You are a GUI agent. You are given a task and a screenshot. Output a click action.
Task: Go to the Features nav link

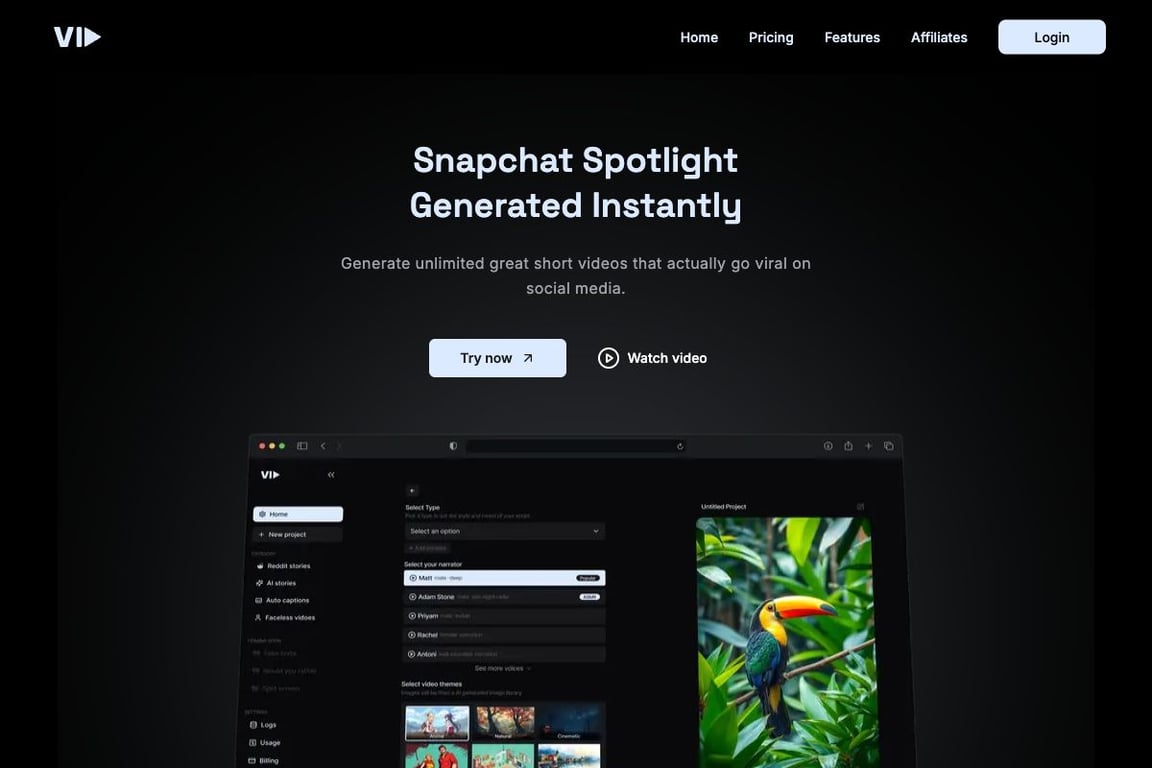852,37
